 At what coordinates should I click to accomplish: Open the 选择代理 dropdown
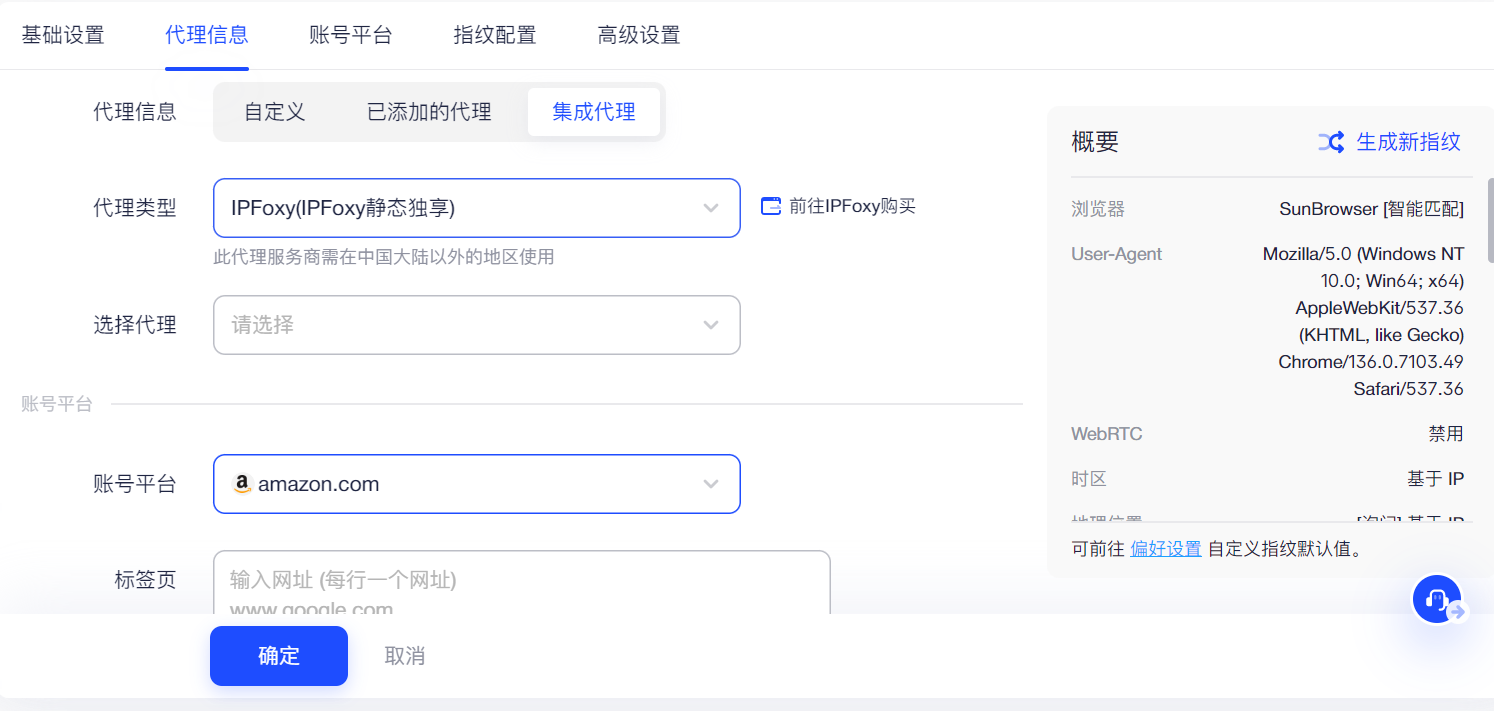[x=475, y=324]
